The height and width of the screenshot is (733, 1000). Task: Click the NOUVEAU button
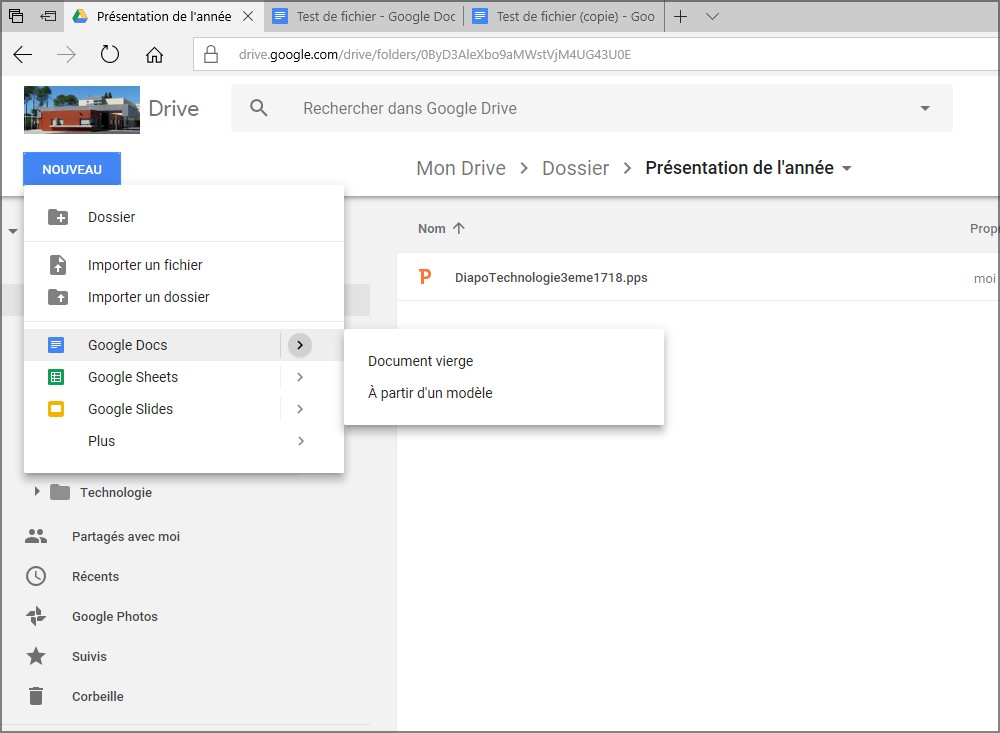(x=72, y=169)
